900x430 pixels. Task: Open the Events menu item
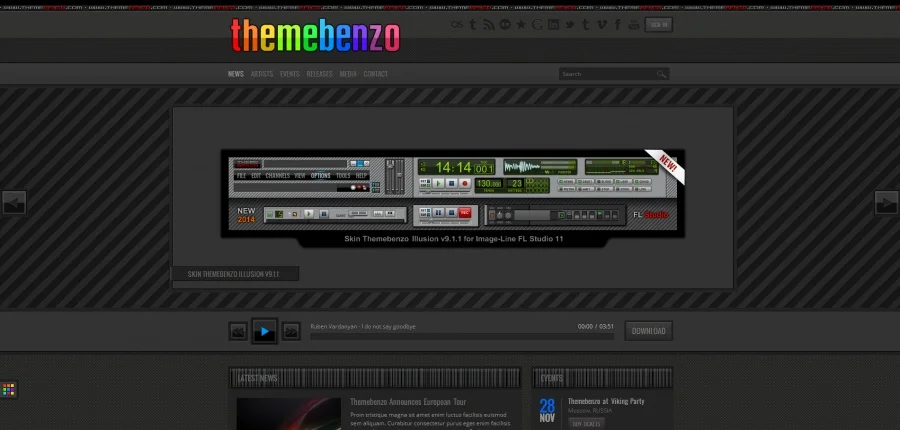click(x=290, y=74)
